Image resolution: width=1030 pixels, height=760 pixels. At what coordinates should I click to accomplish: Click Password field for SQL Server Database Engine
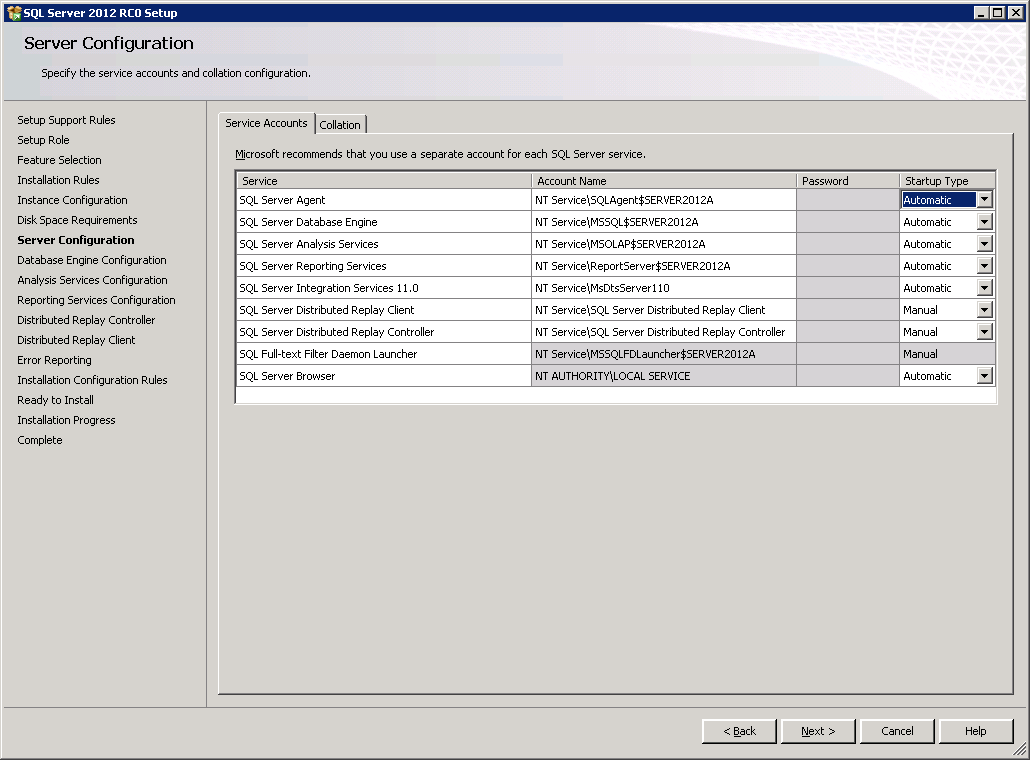(x=847, y=222)
